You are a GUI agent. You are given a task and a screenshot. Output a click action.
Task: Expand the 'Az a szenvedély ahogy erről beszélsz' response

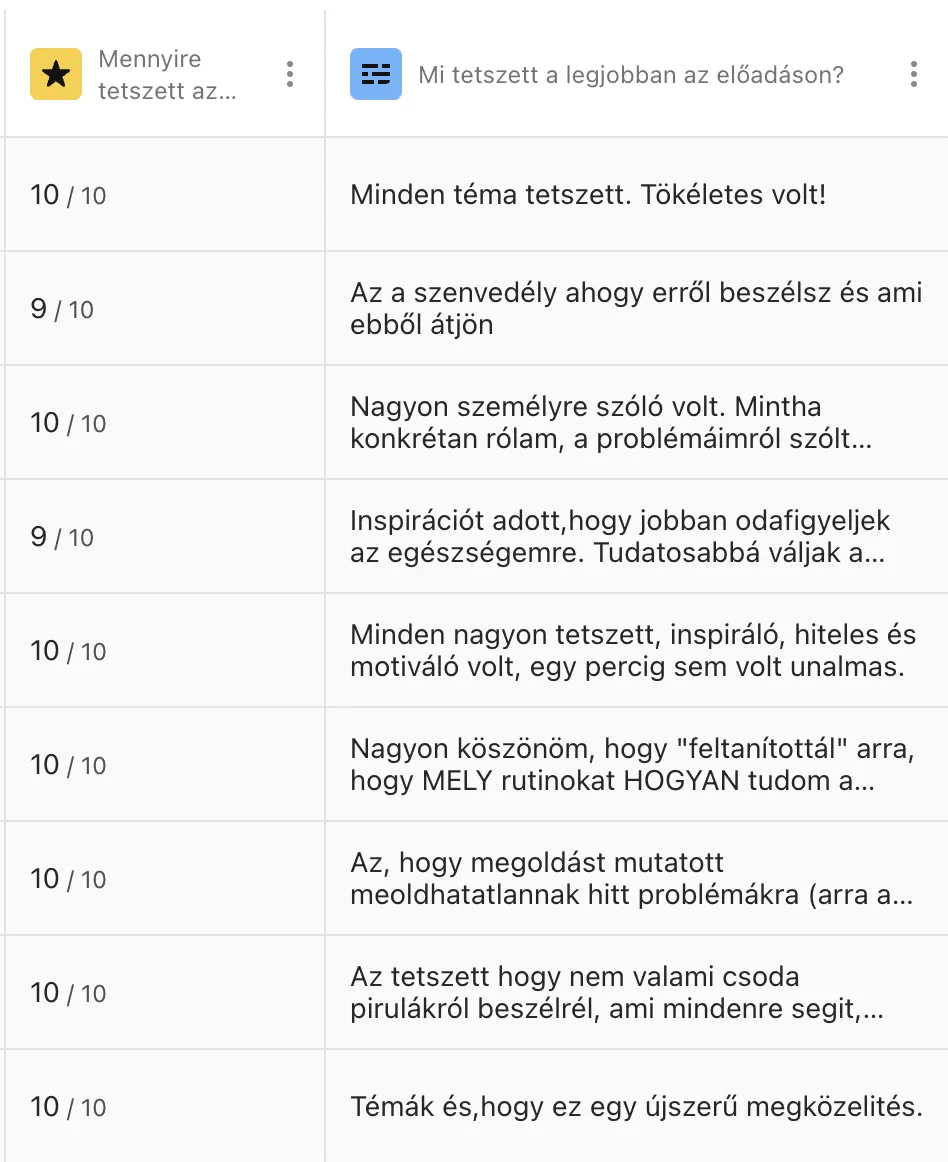[636, 308]
